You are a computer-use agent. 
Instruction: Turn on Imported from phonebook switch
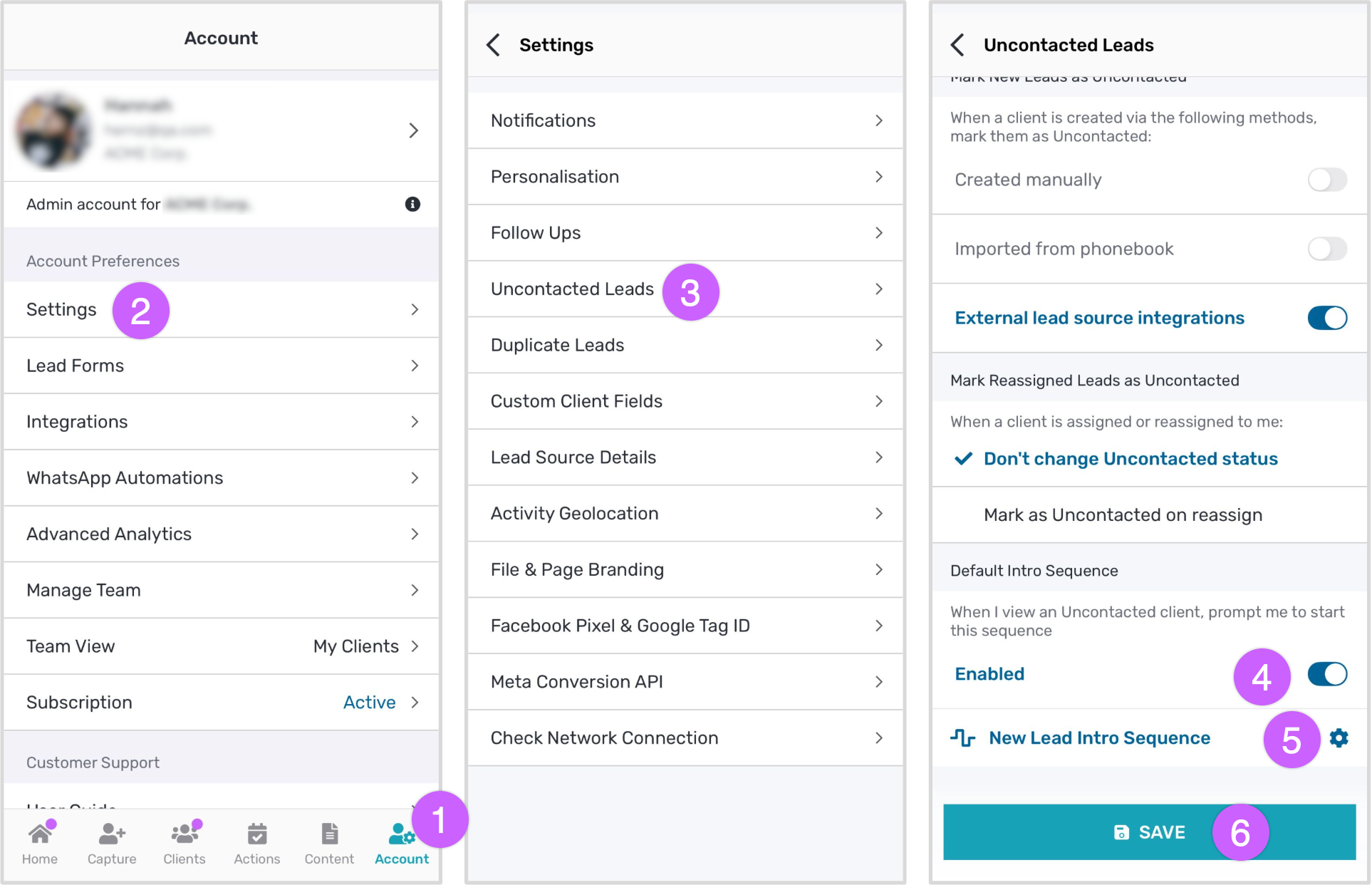[x=1327, y=249]
